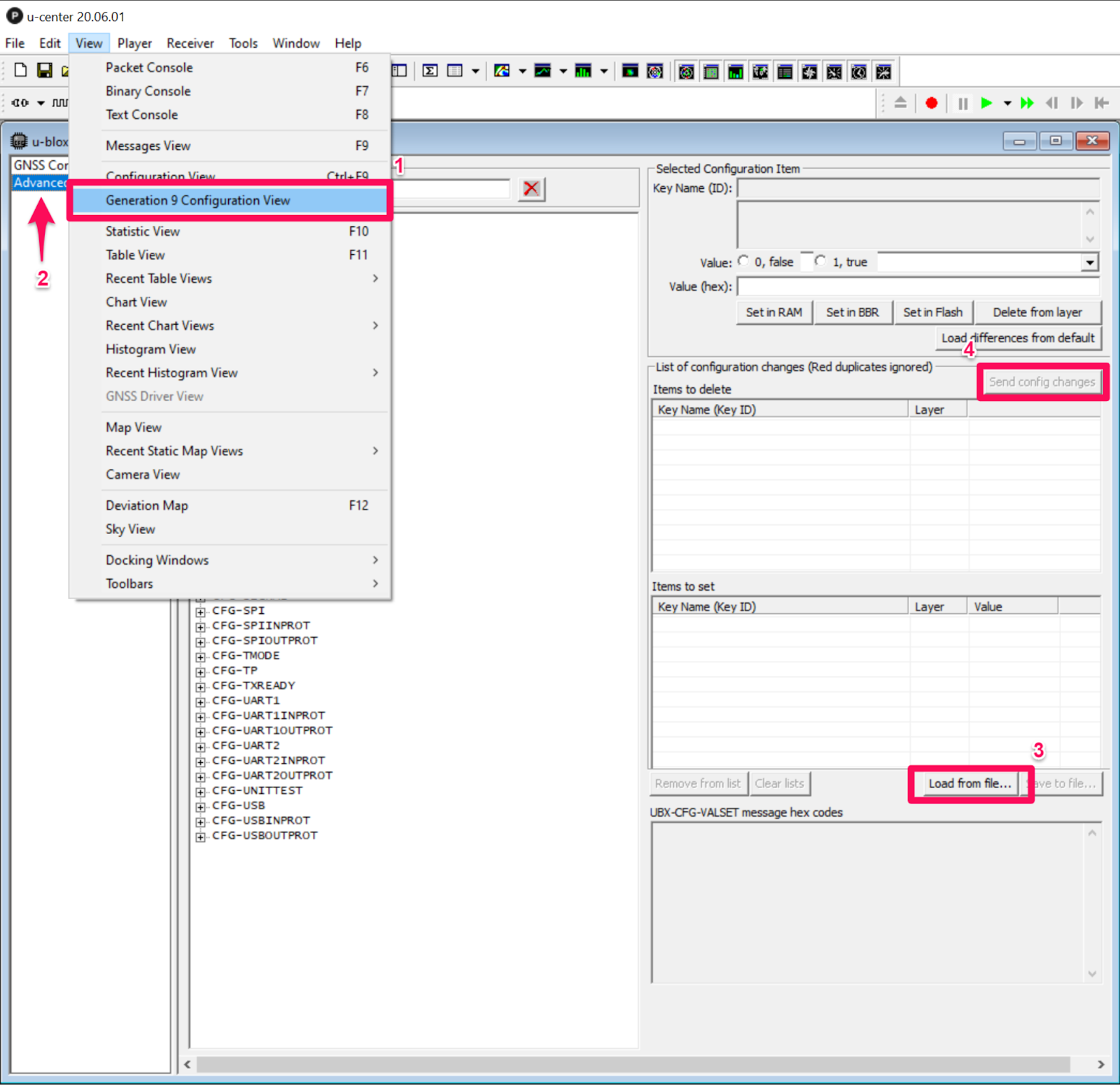Open the Value combo box dropdown arrow
The height and width of the screenshot is (1085, 1120).
point(1089,262)
